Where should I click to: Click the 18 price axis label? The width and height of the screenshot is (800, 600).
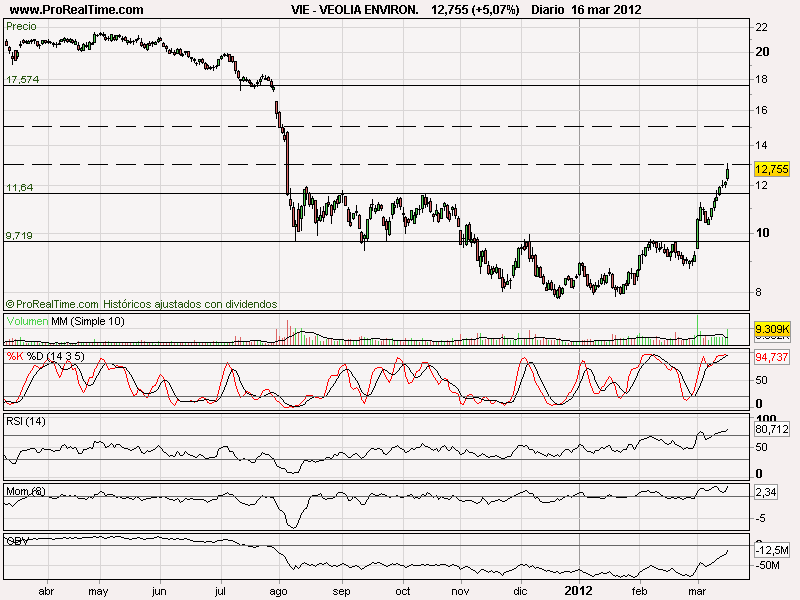tap(762, 79)
